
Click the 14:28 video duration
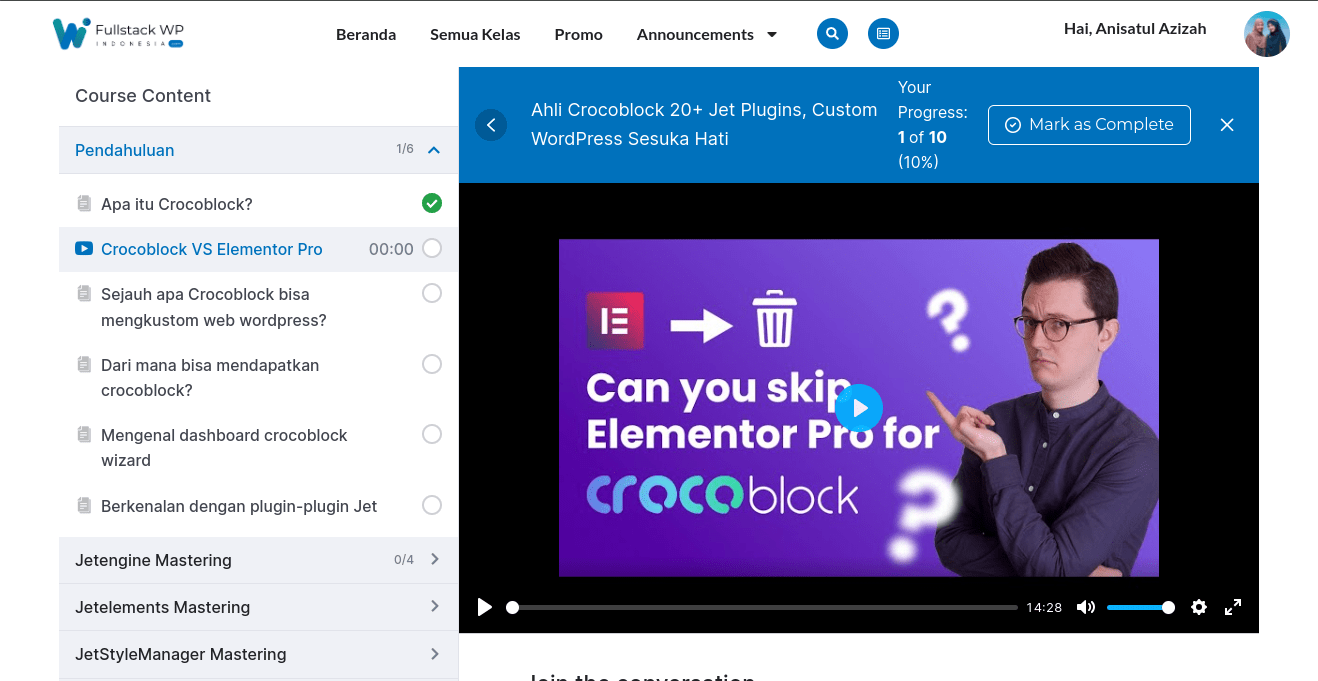click(x=1044, y=607)
